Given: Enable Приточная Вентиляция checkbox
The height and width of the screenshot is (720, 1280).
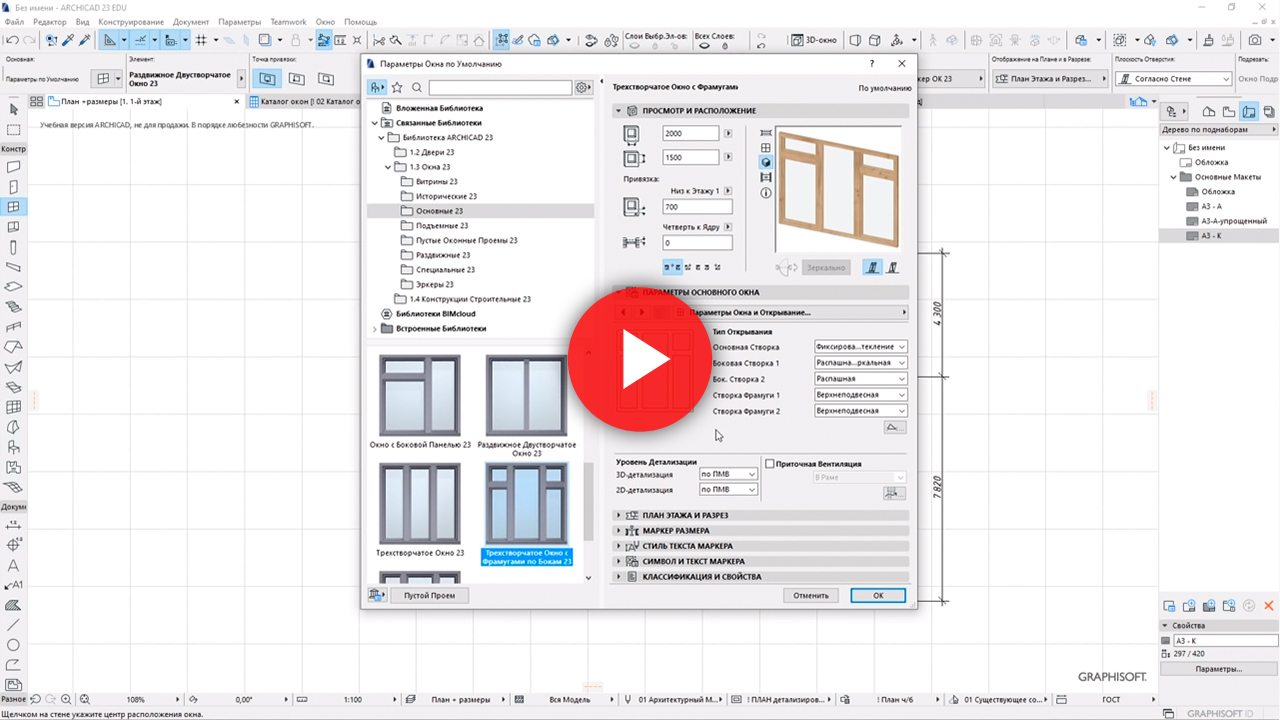Looking at the screenshot, I should [770, 464].
